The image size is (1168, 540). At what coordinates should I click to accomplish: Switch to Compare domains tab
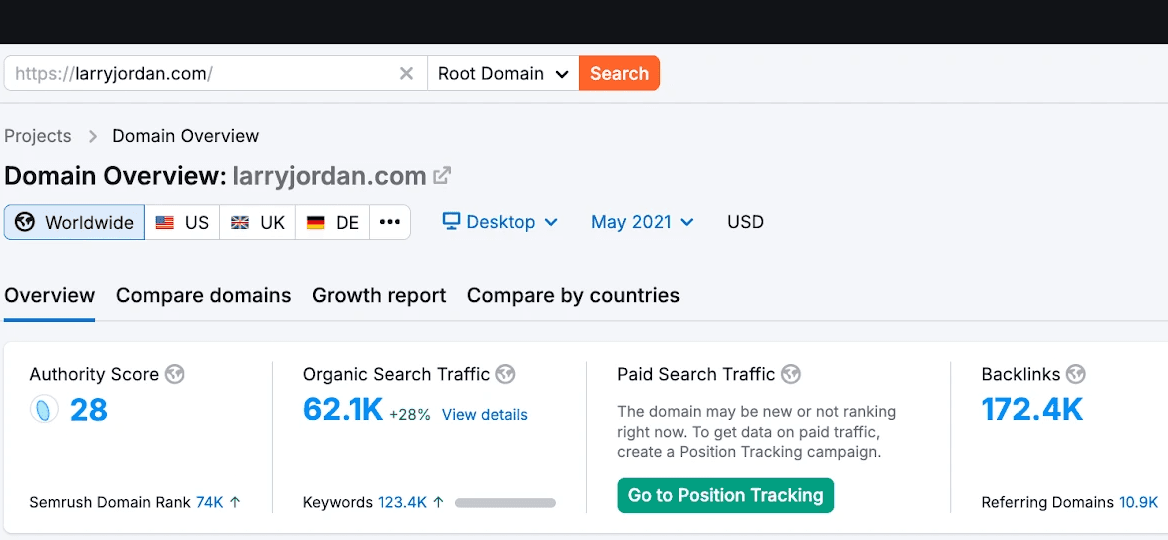pos(203,296)
